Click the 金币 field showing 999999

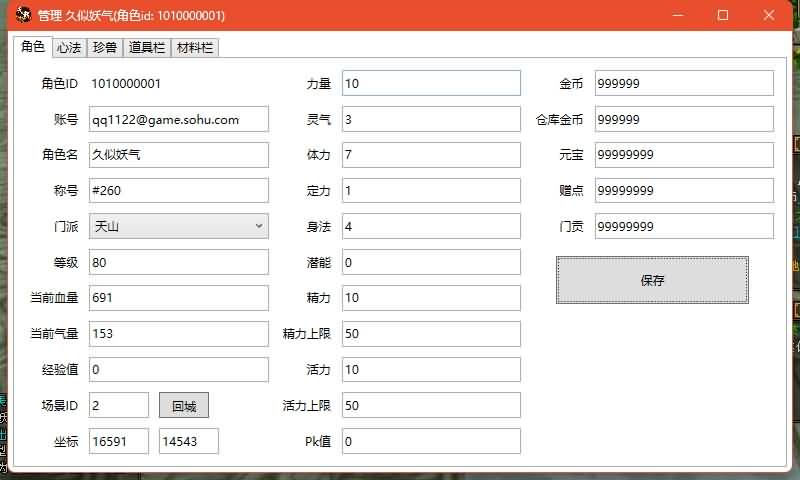click(684, 83)
